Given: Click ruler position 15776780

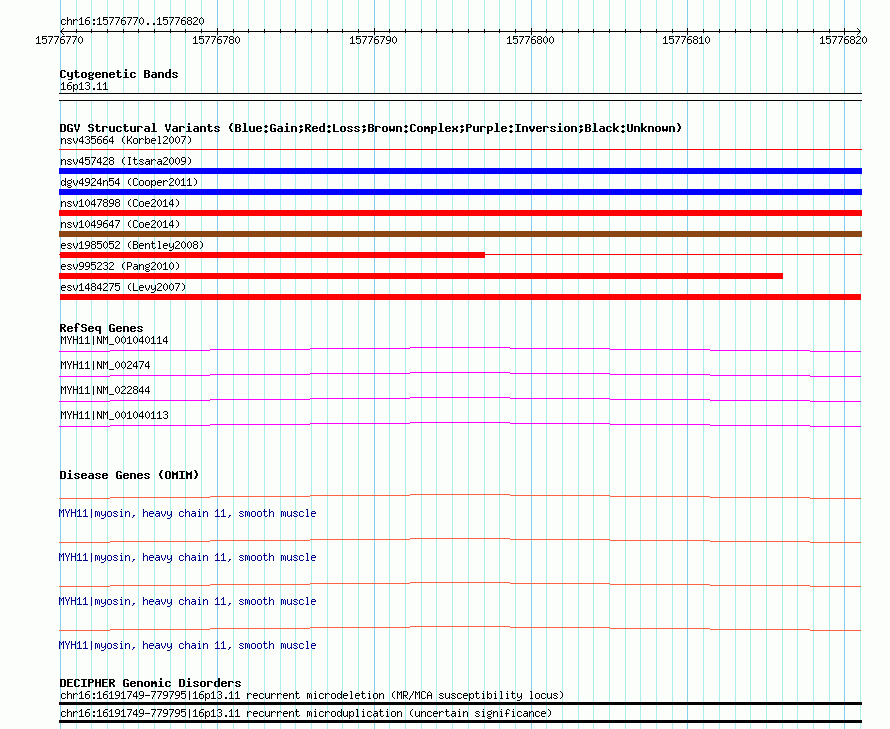Looking at the screenshot, I should point(216,40).
